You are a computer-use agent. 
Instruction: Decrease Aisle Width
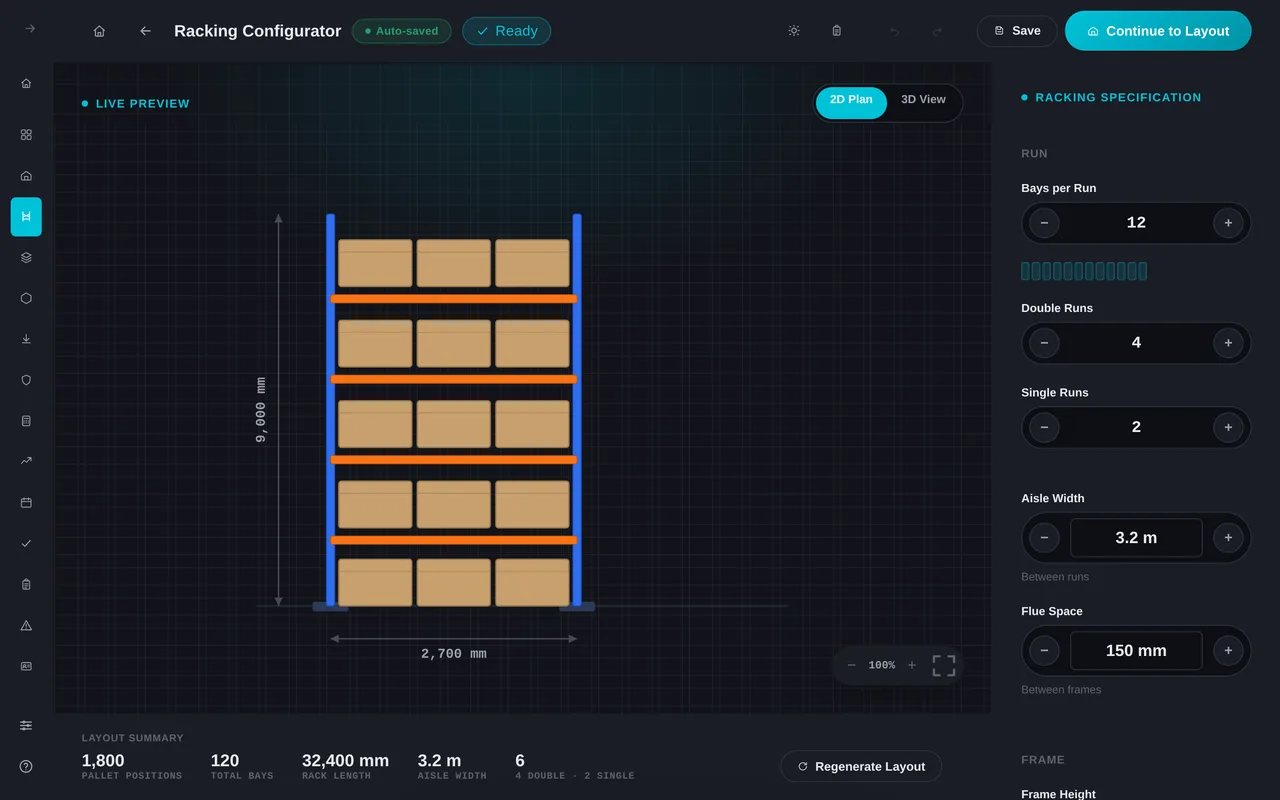pos(1044,538)
